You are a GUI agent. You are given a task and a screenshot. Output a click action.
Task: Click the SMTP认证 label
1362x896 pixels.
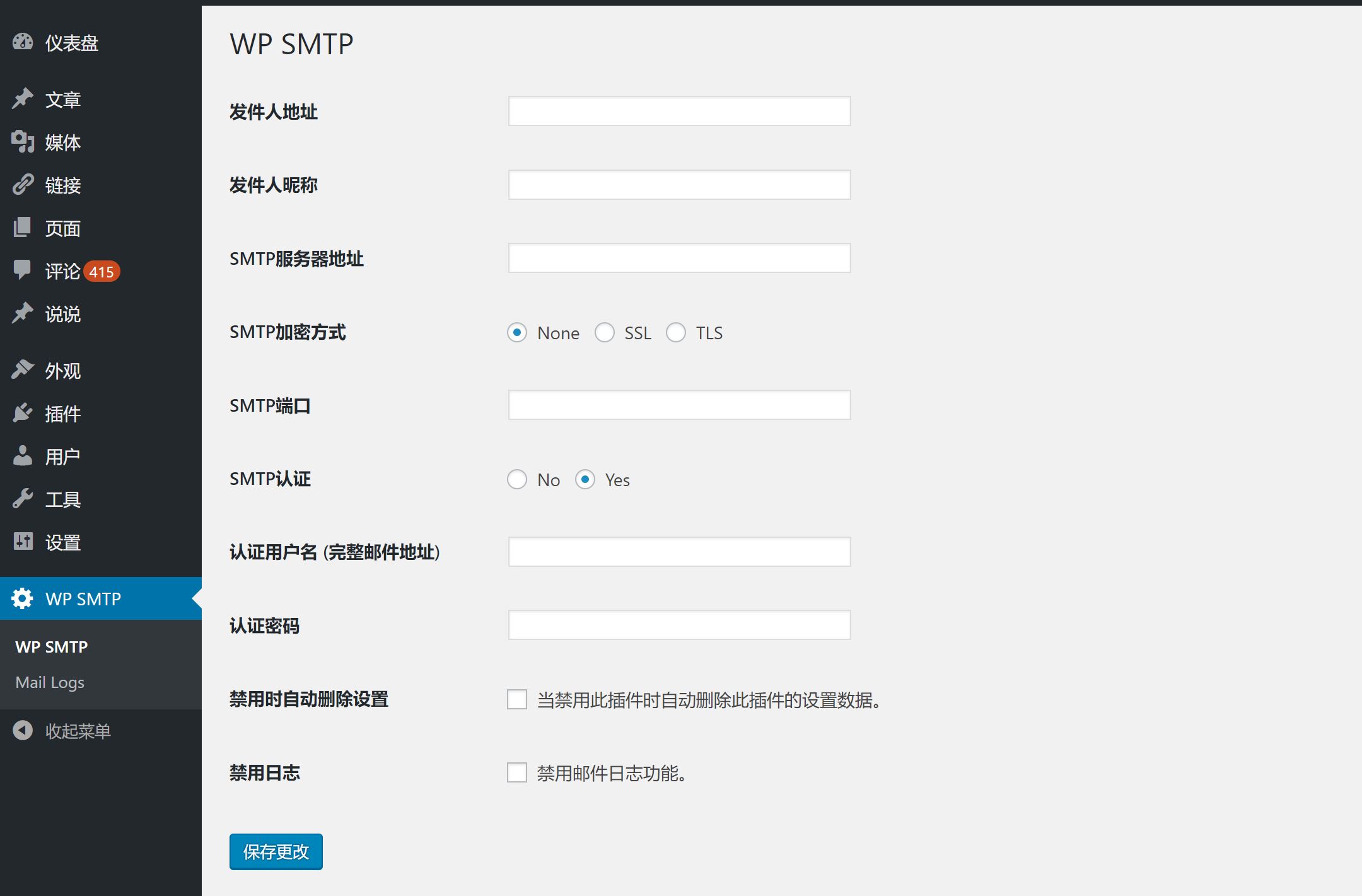point(270,479)
